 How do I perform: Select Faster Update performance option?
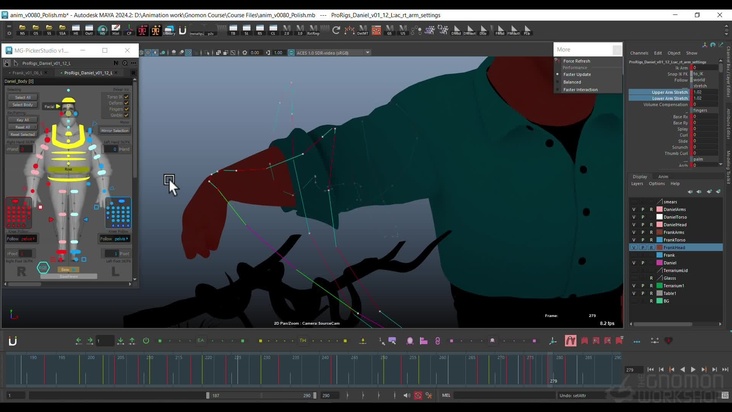(x=577, y=75)
